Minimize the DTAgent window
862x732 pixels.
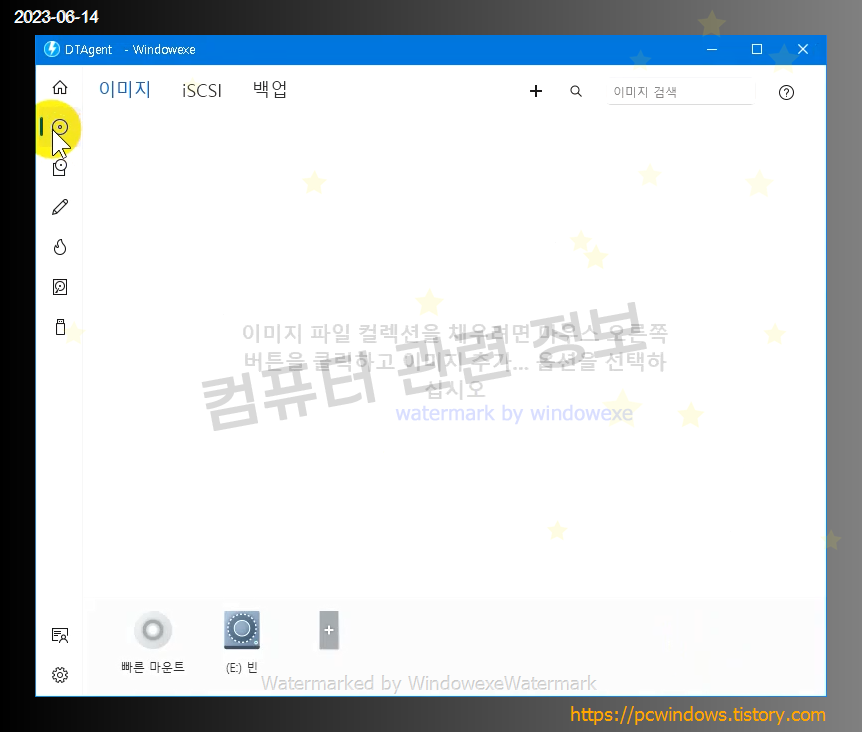pos(712,49)
